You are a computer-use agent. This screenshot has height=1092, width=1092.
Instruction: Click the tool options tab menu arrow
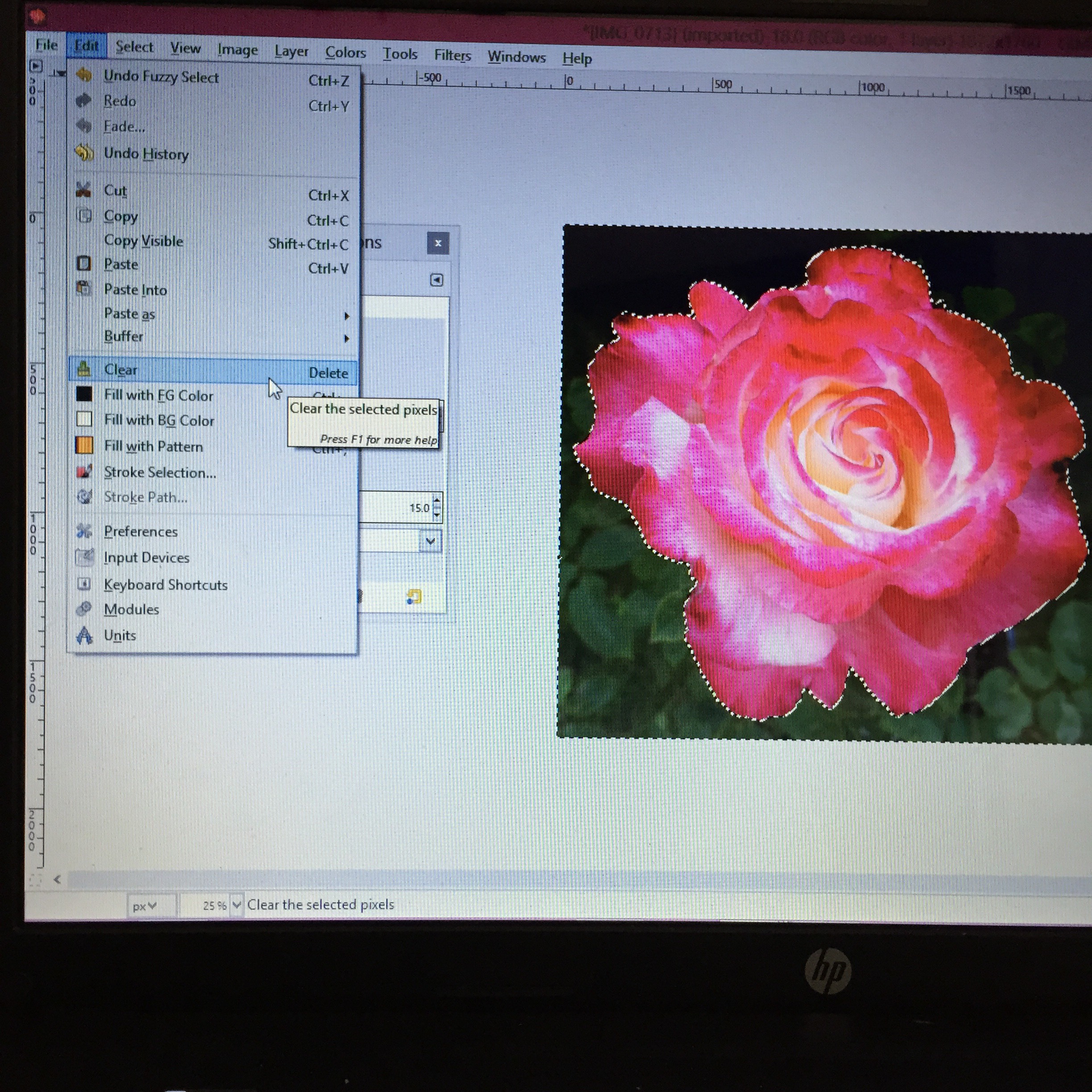[436, 280]
